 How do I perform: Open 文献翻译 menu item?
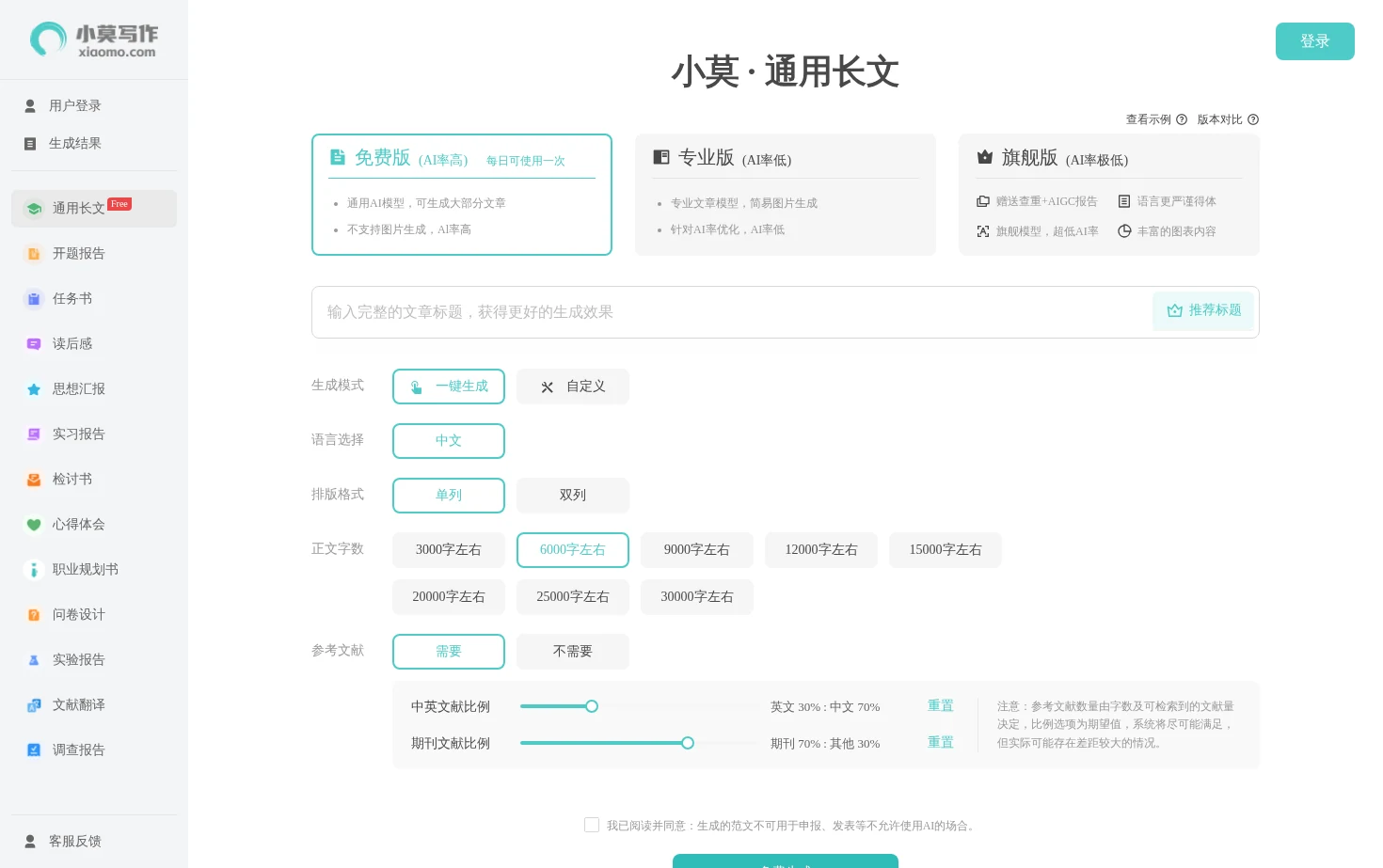pos(94,705)
